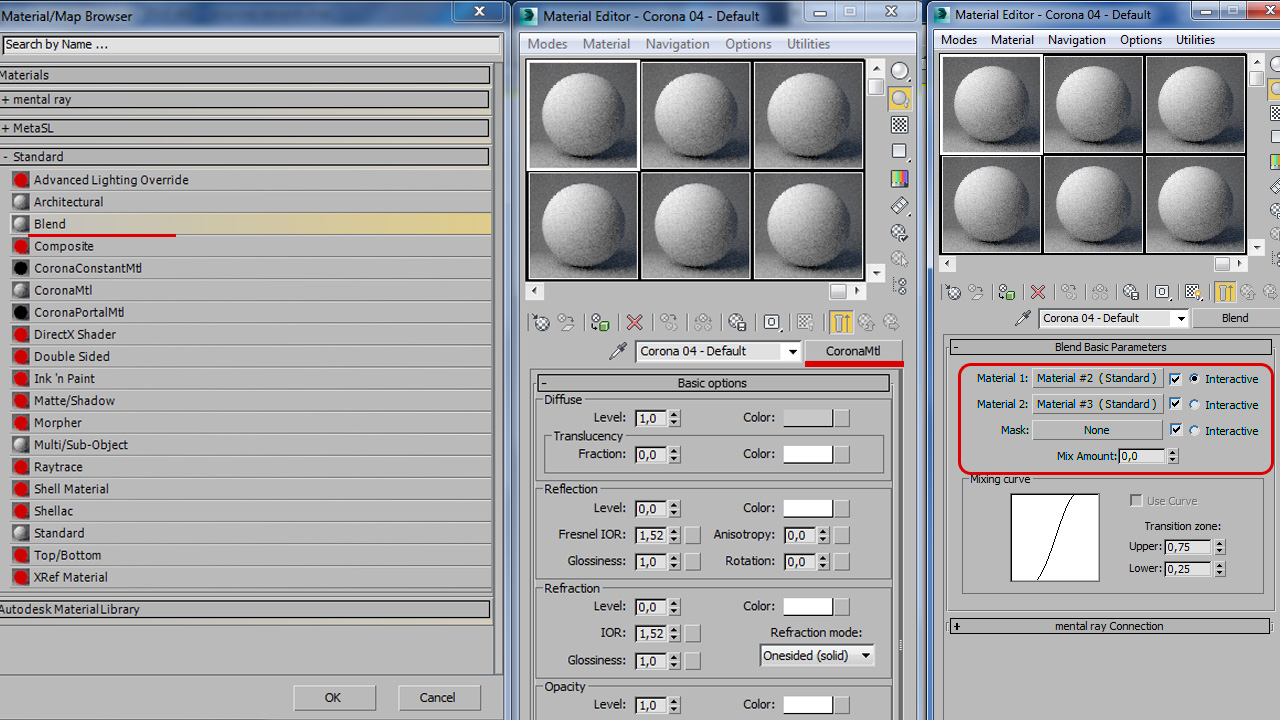Toggle Show End Result in CoronaMtl editor

[x=841, y=322]
